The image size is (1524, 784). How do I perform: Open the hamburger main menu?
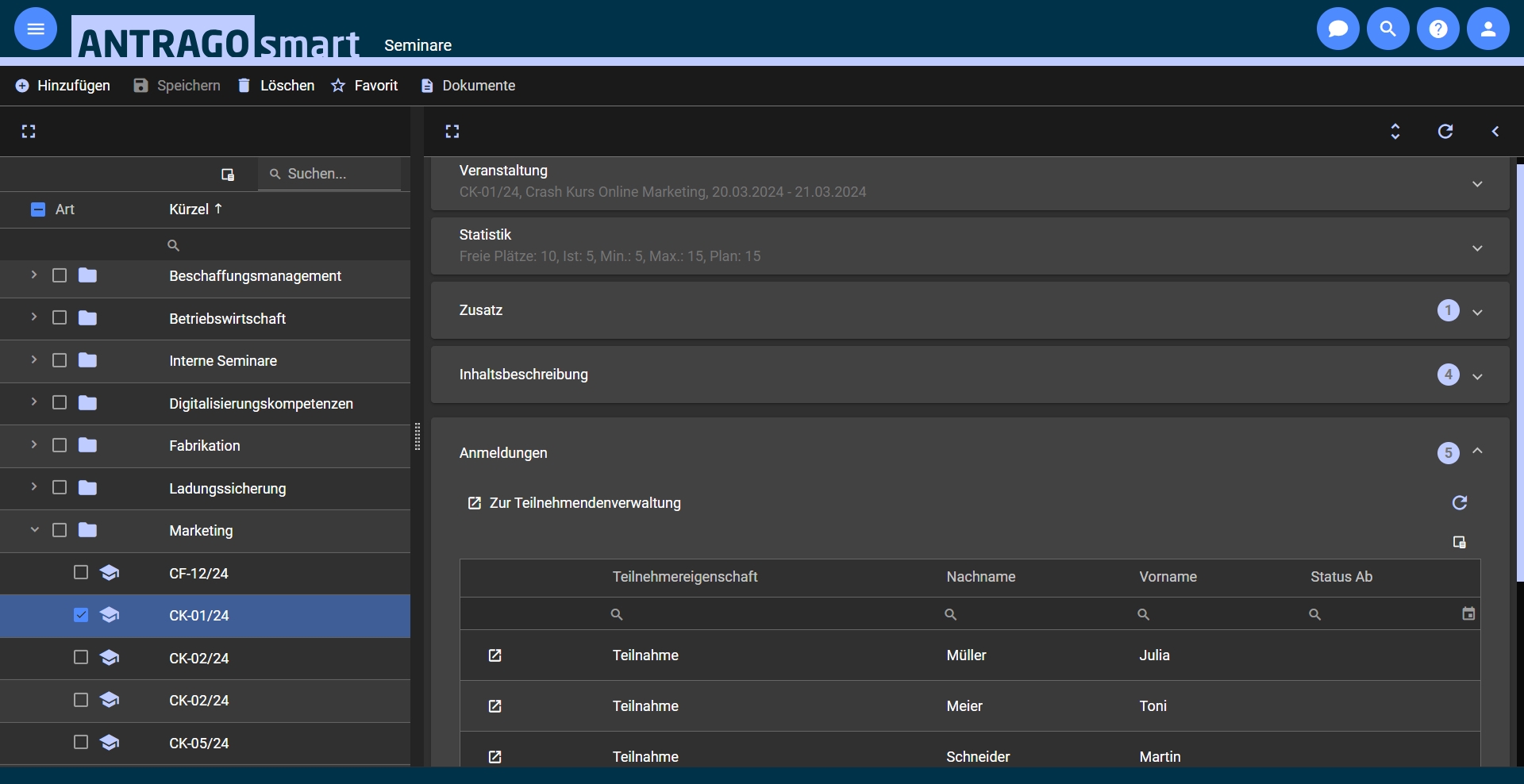point(36,29)
